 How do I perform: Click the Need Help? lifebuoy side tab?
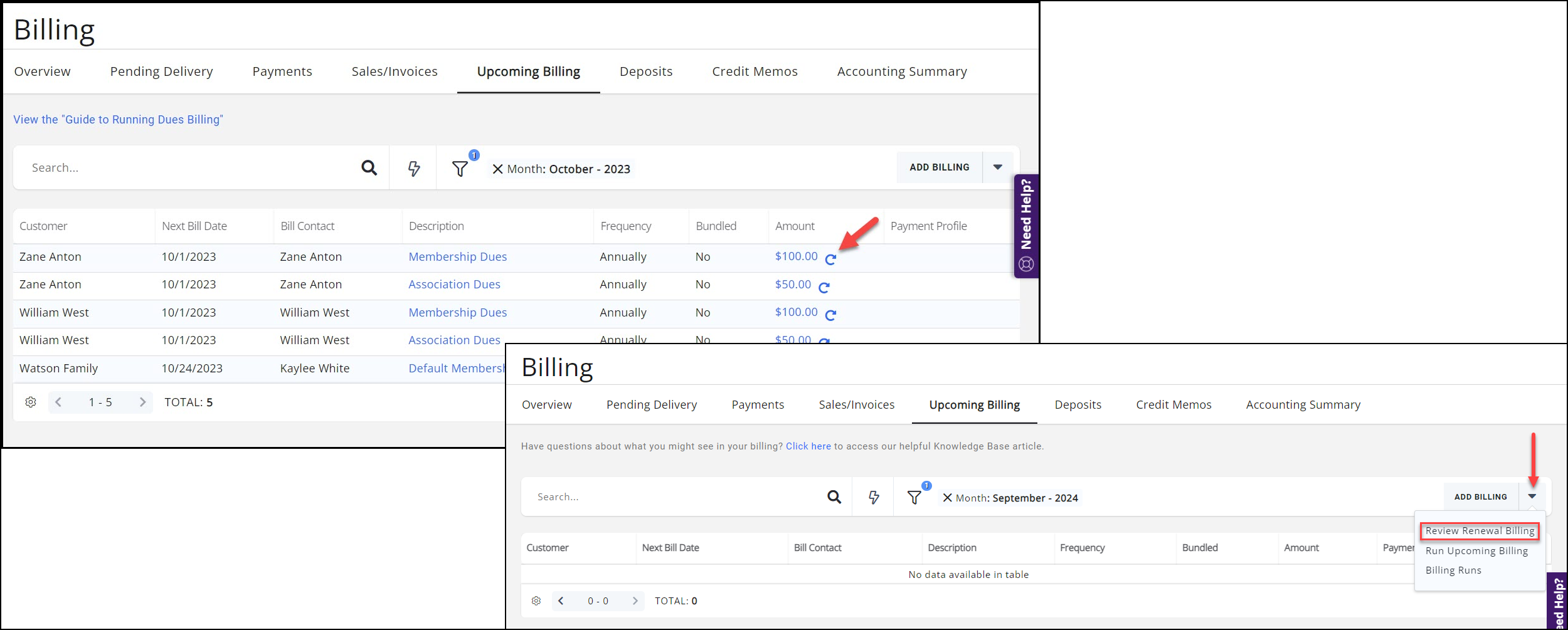coord(1026,226)
